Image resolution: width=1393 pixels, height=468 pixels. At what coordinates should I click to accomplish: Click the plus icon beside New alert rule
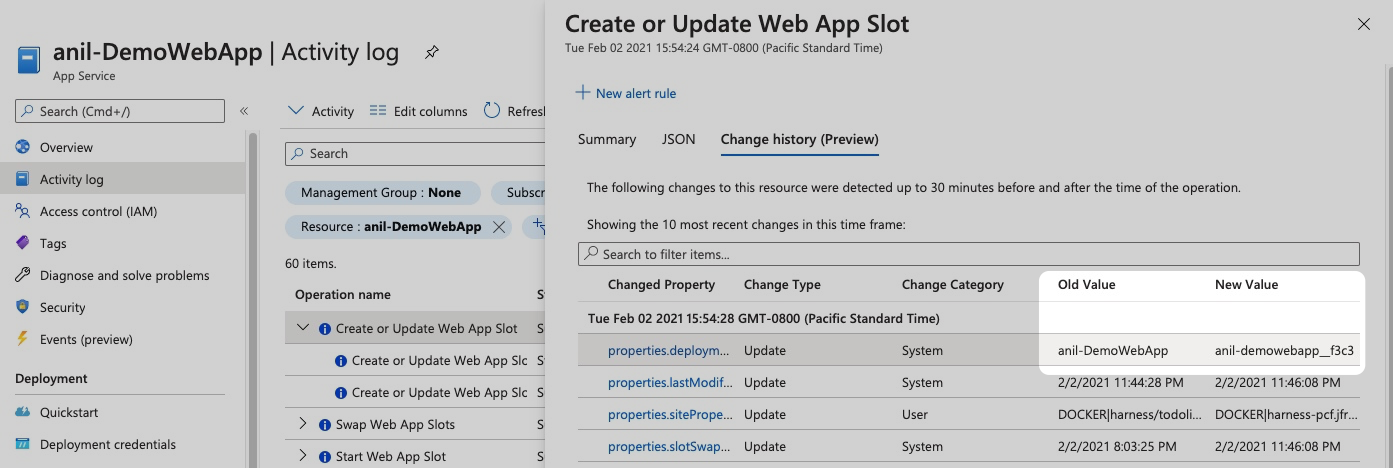click(x=582, y=92)
